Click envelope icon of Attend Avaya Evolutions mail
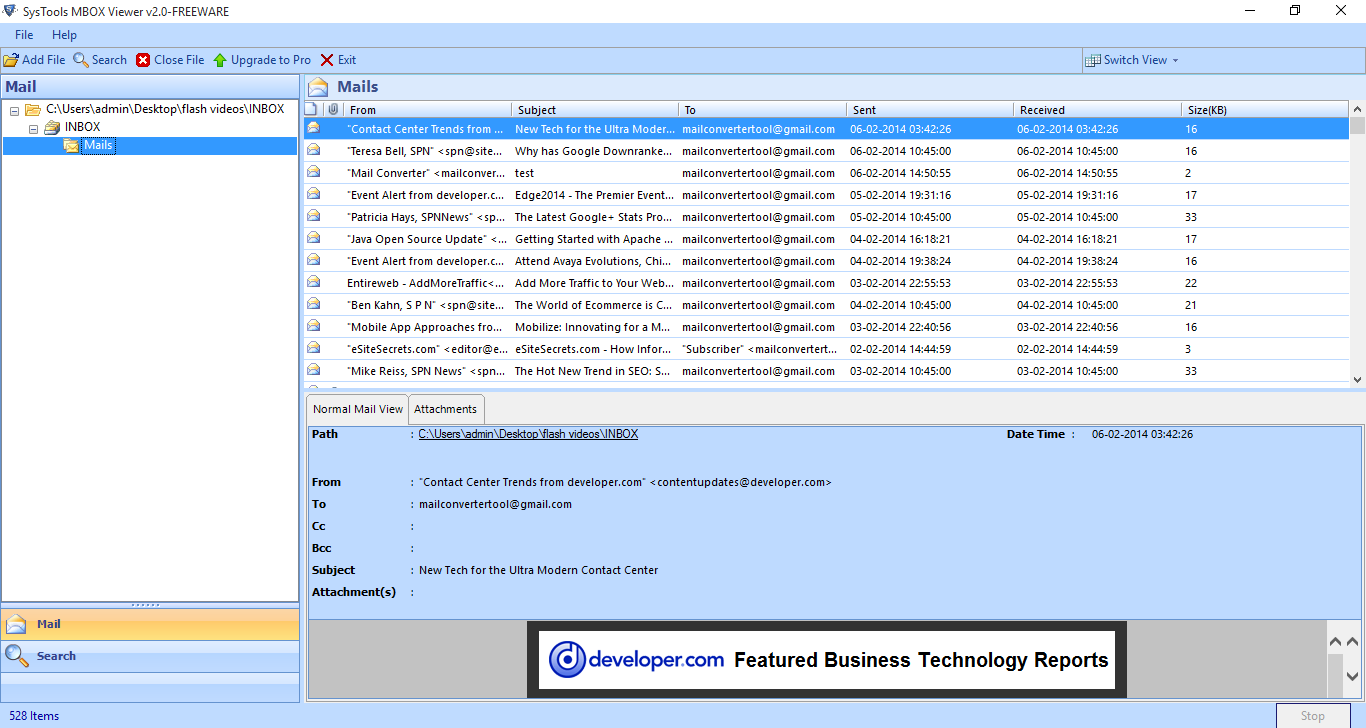This screenshot has width=1366, height=728. tap(313, 260)
